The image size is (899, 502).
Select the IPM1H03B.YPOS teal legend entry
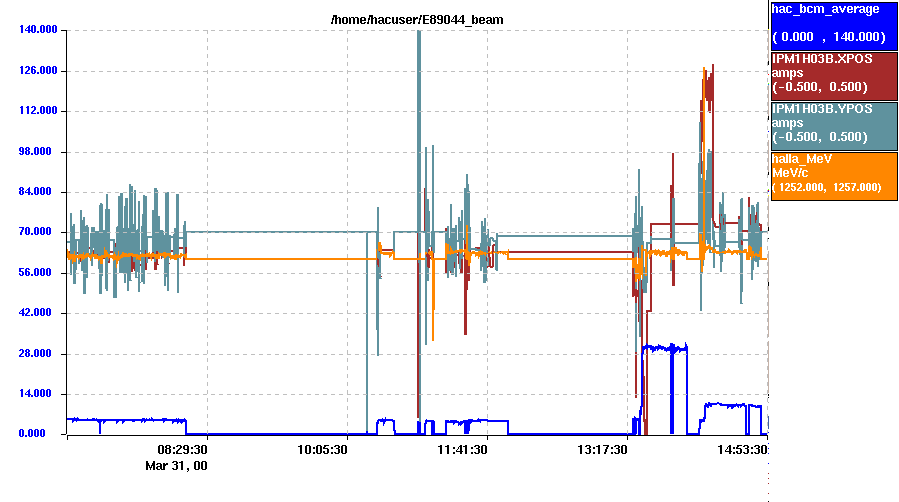[832, 124]
